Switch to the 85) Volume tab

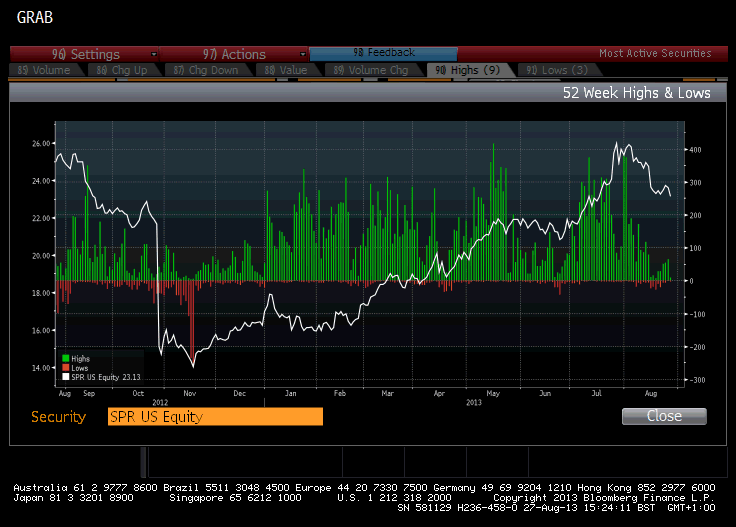[x=45, y=70]
